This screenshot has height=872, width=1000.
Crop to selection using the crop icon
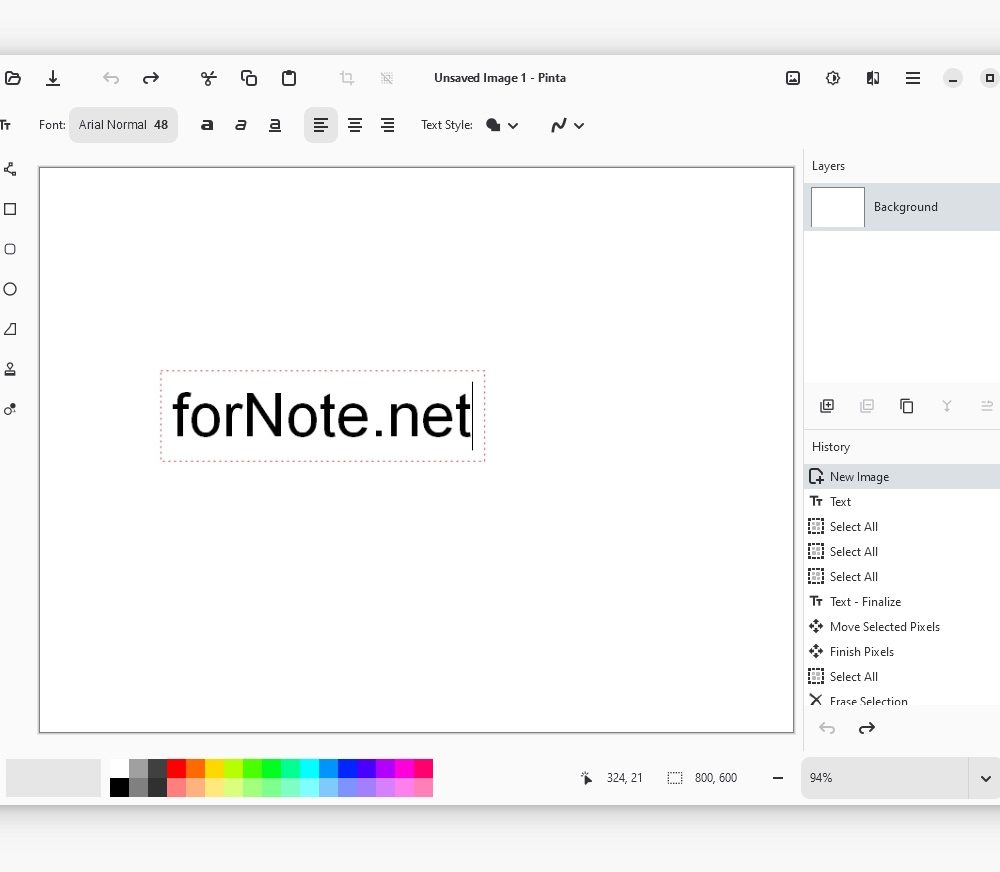click(x=346, y=78)
